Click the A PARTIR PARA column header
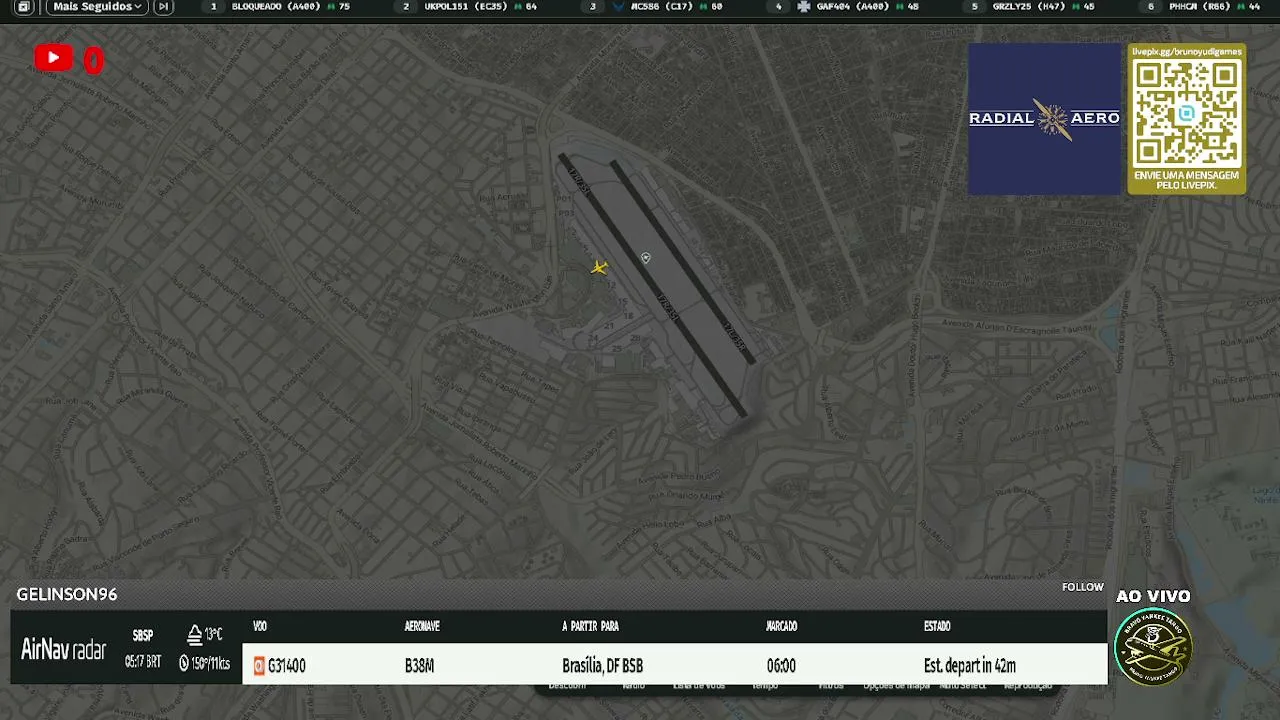The height and width of the screenshot is (720, 1280). coord(590,626)
